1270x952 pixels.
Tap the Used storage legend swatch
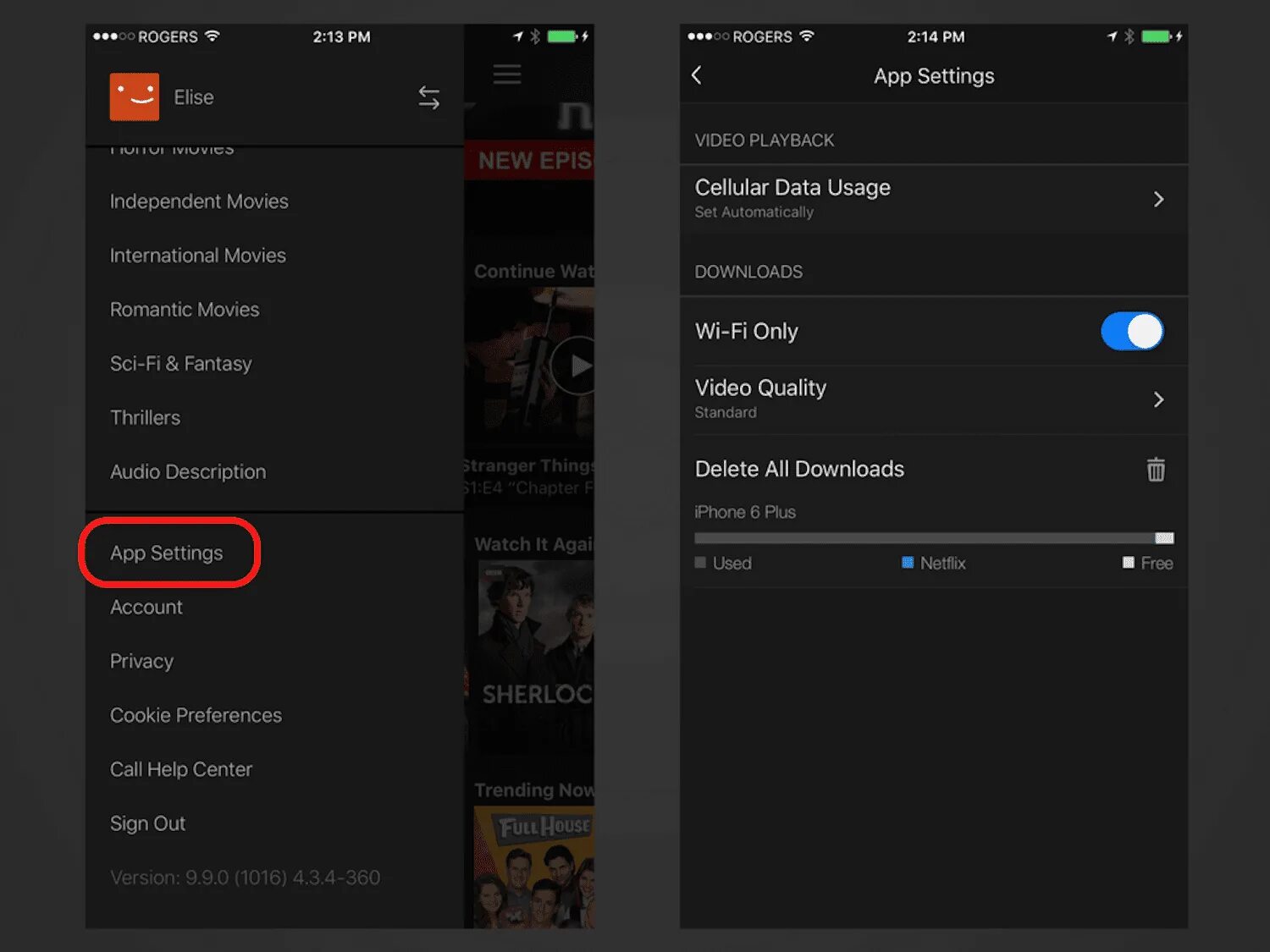[x=700, y=563]
